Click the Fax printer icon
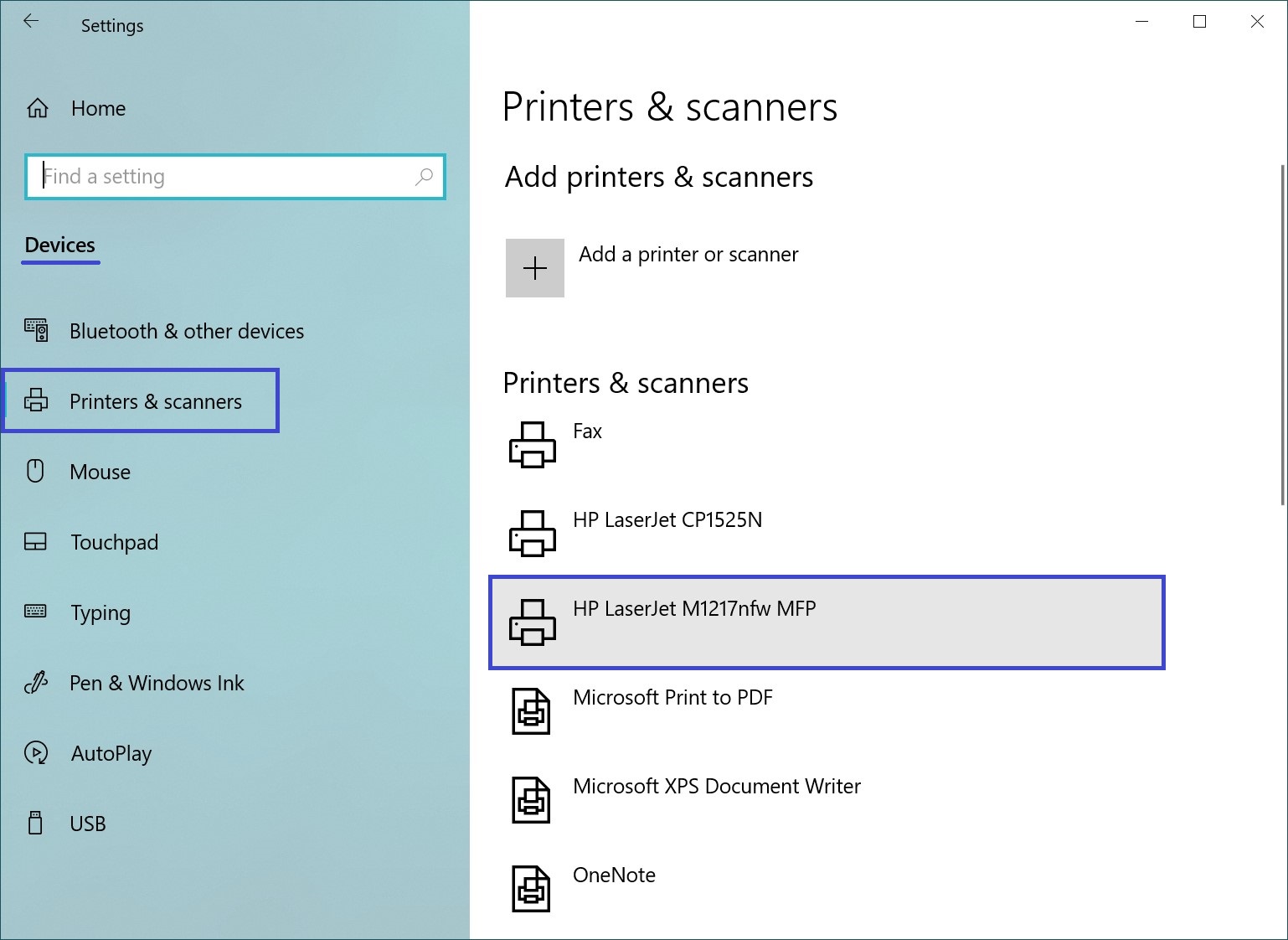This screenshot has width=1288, height=940. click(533, 445)
